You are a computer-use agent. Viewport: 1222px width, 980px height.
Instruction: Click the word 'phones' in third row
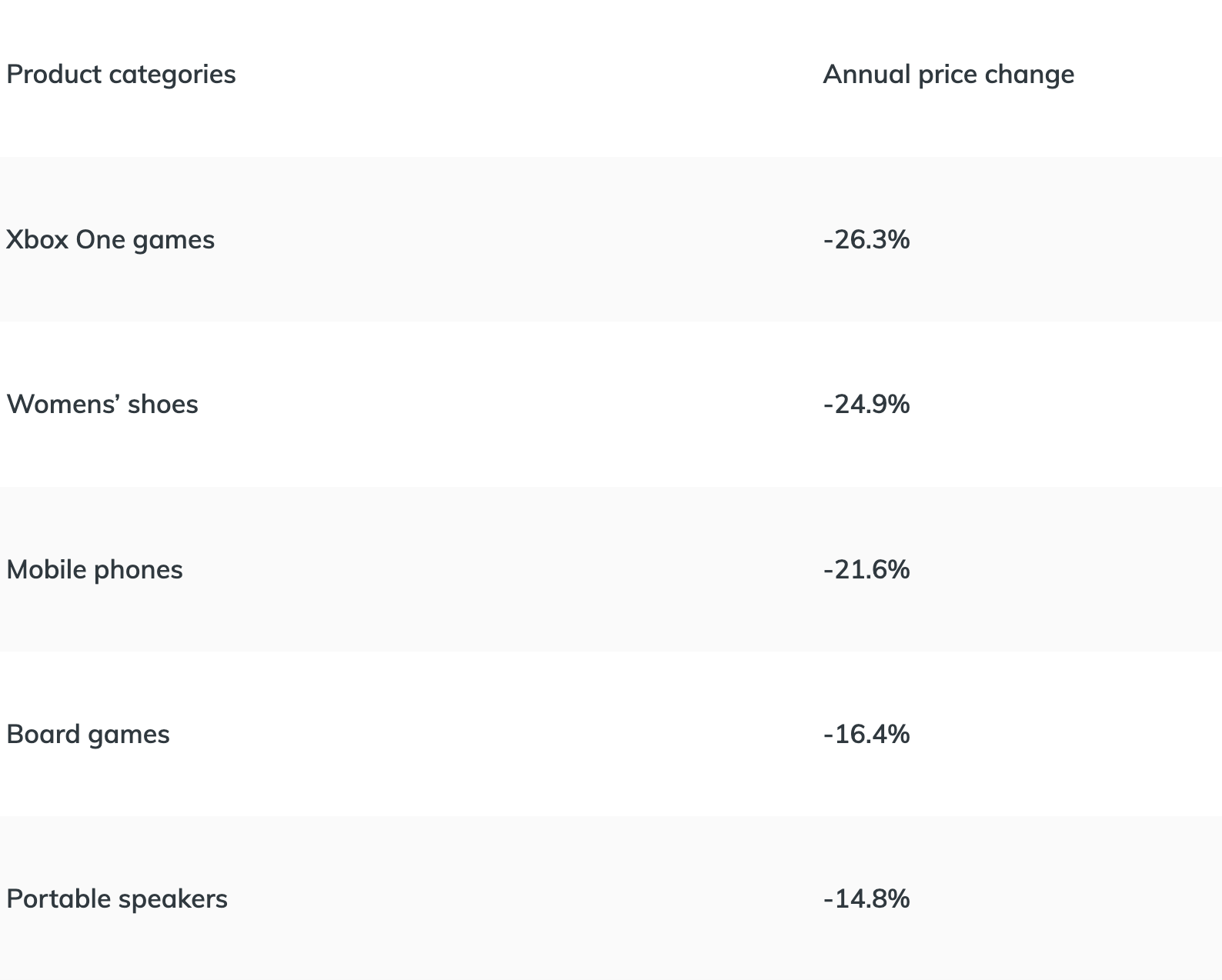pos(139,571)
